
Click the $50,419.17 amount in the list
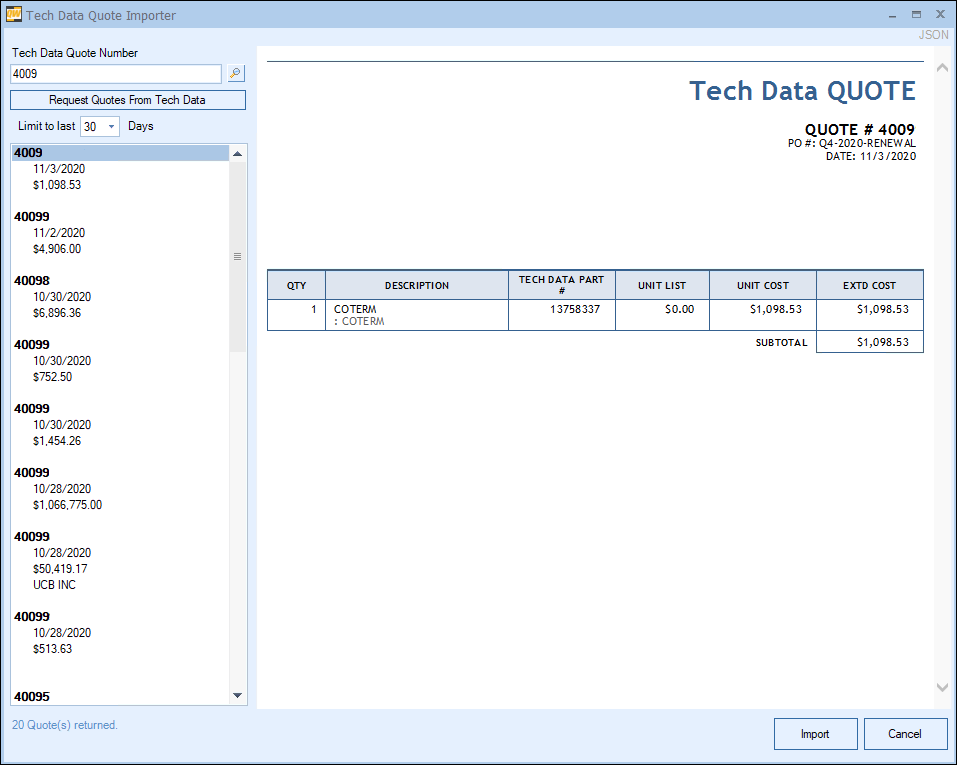[x=60, y=569]
